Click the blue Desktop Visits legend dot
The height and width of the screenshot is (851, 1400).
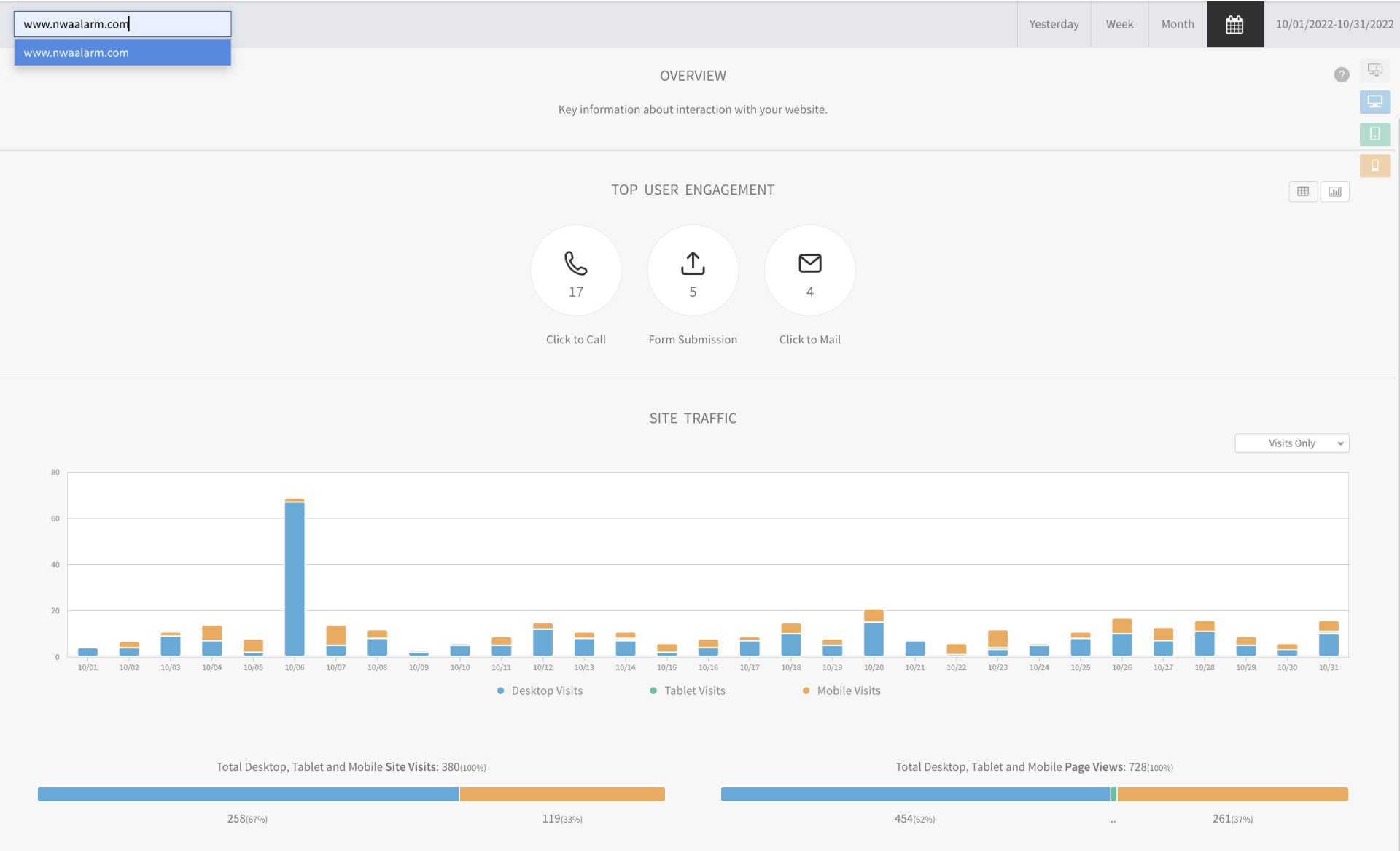tap(500, 691)
